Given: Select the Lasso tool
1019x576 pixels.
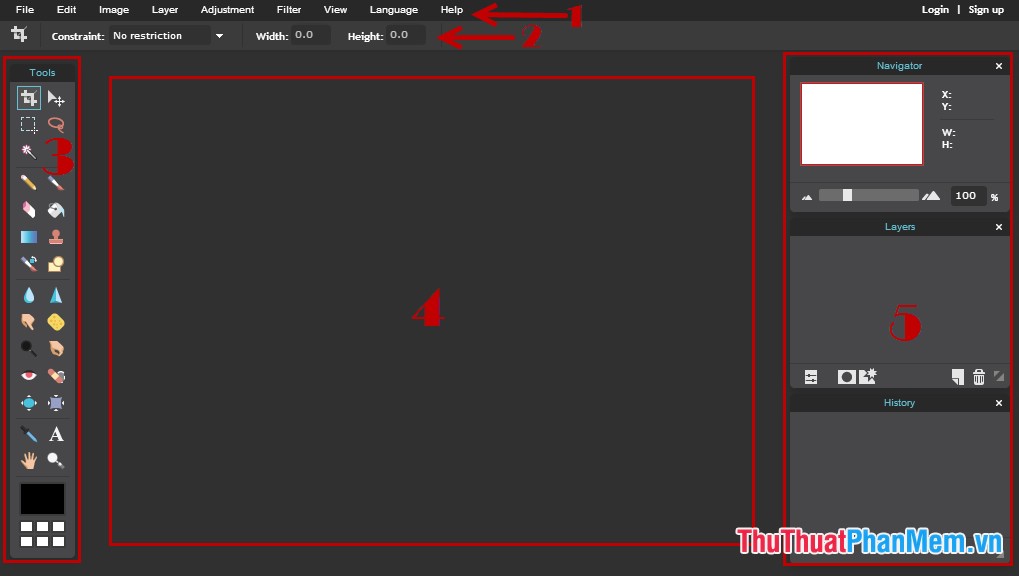Looking at the screenshot, I should pos(56,124).
